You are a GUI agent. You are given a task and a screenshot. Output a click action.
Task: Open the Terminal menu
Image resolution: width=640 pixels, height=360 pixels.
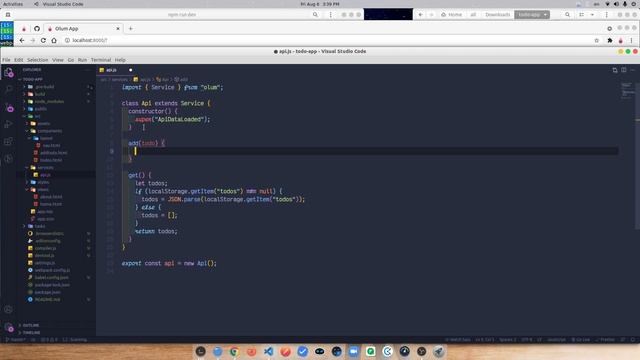(101, 60)
